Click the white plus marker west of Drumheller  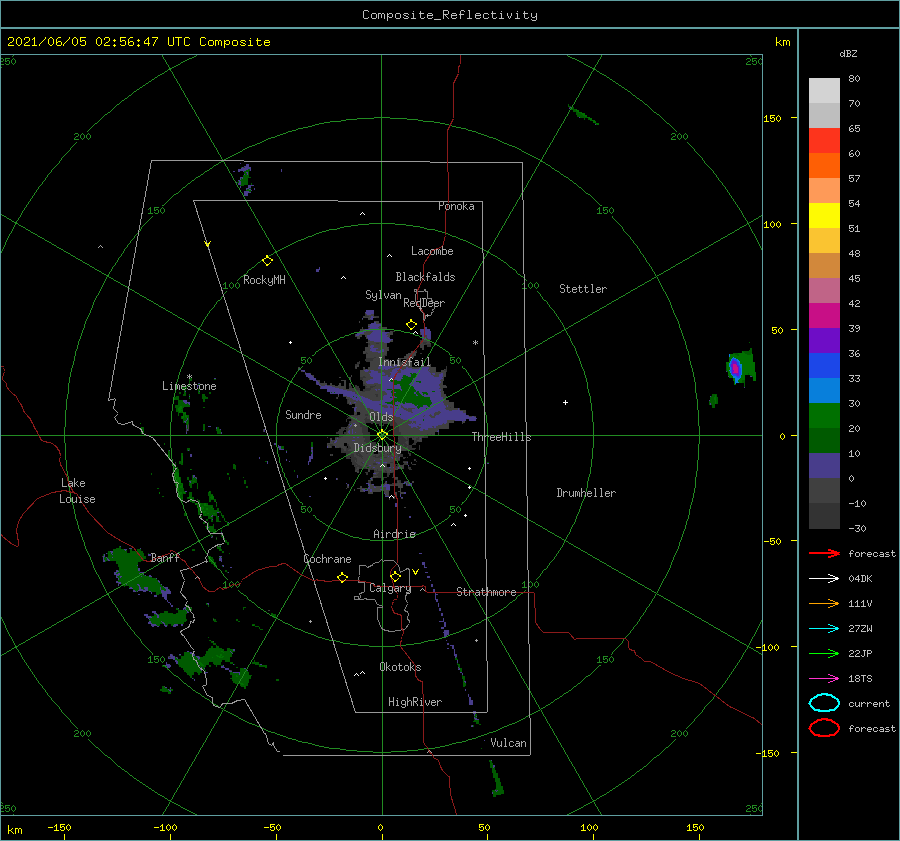tap(565, 402)
